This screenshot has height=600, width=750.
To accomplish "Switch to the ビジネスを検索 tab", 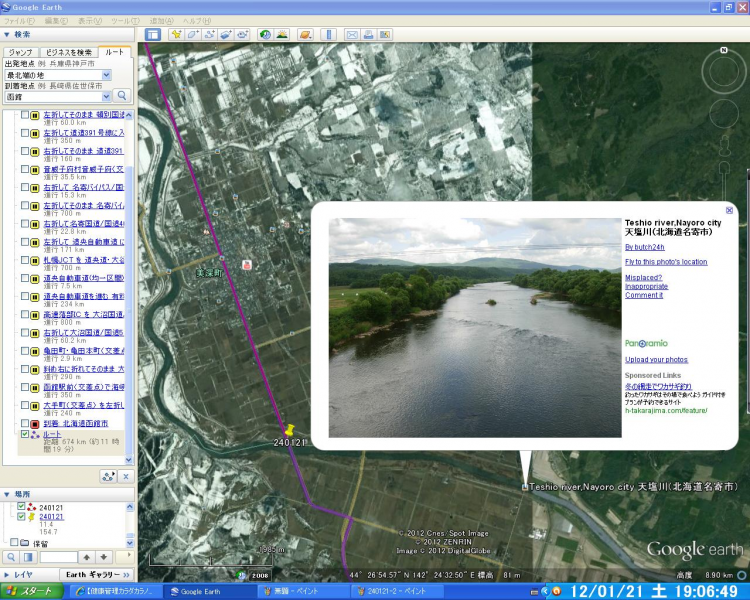I will [68, 52].
